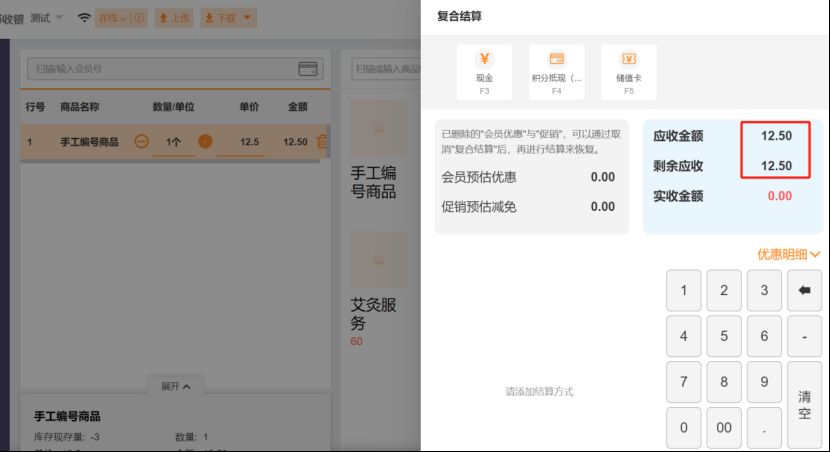
Task: Click the 上传 upload button
Action: tap(173, 18)
